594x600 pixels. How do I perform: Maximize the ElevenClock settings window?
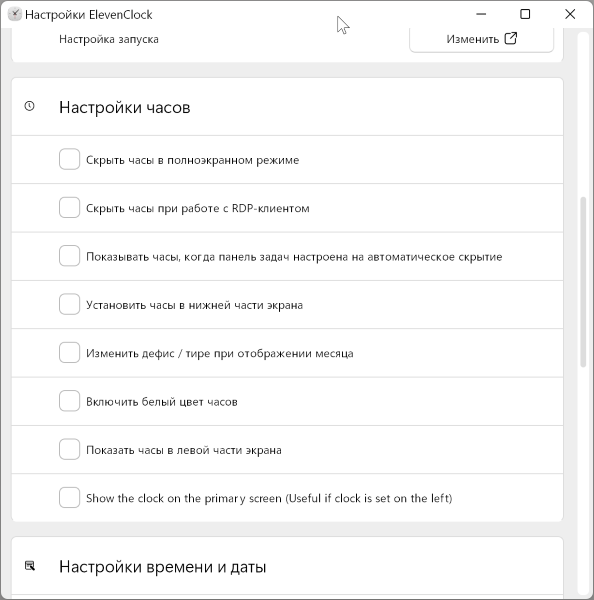[525, 15]
